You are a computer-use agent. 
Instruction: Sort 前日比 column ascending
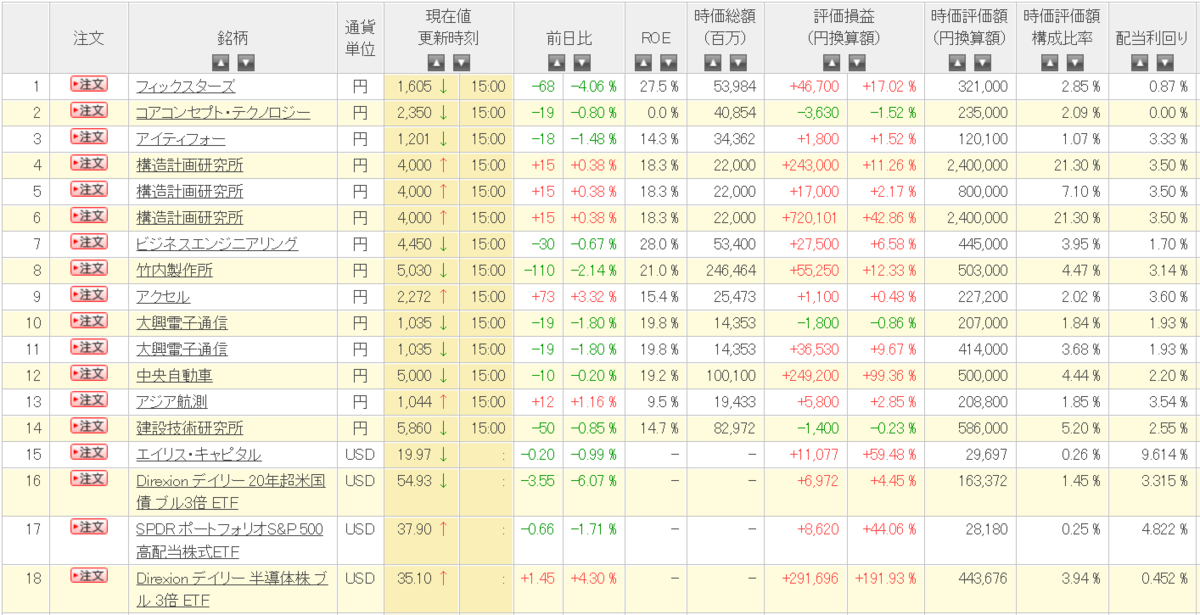pos(556,62)
